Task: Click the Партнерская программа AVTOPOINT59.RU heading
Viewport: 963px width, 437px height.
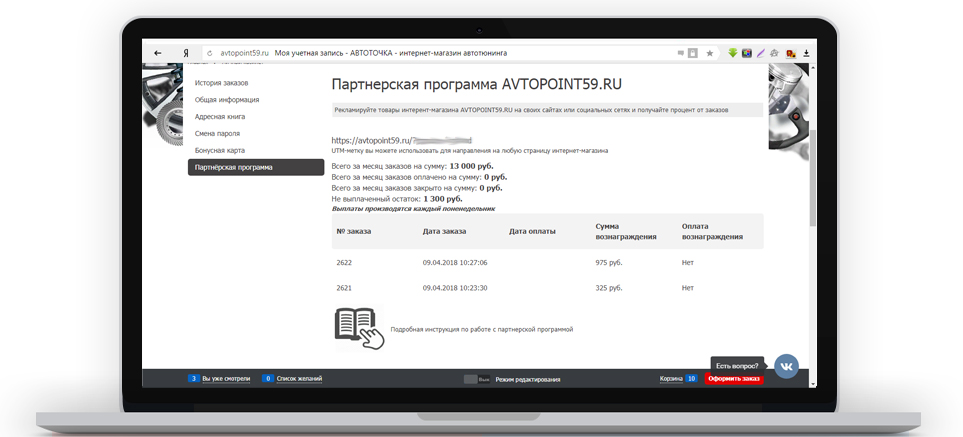Action: [x=477, y=84]
